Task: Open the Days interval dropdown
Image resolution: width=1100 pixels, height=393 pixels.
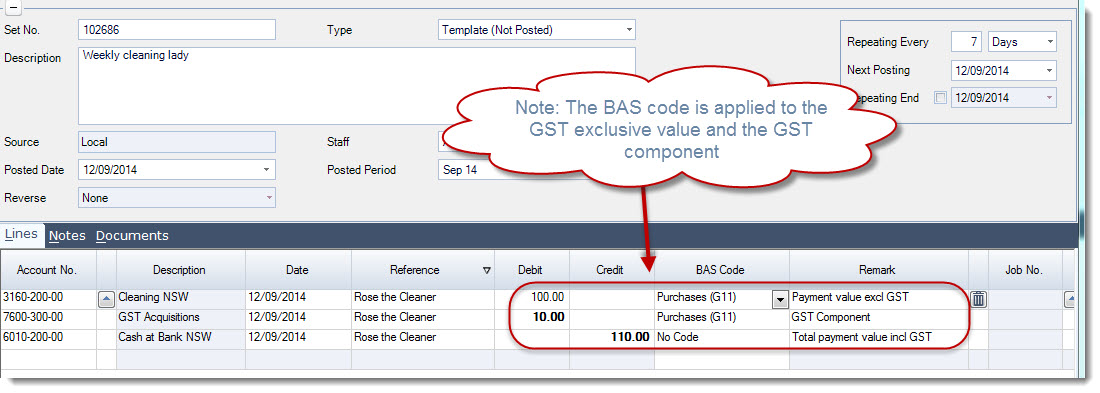Action: (1049, 42)
